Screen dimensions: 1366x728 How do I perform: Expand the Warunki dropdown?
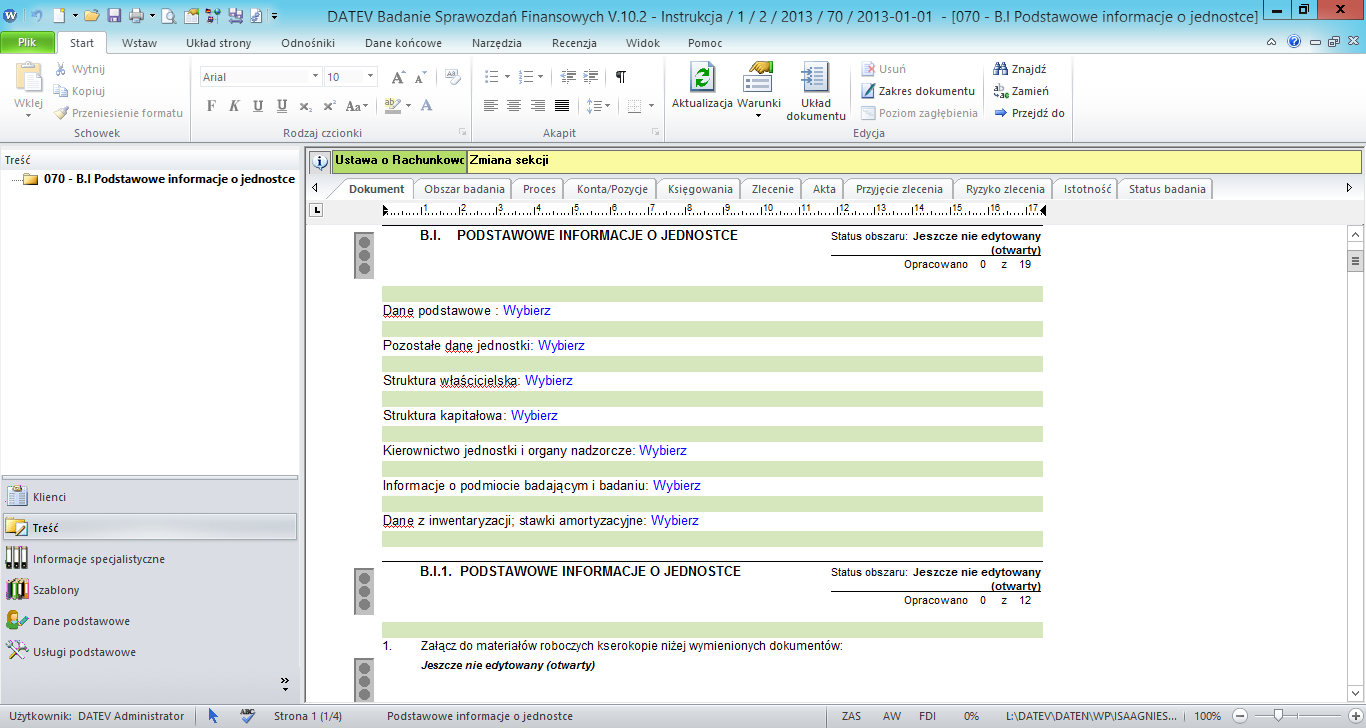click(758, 116)
